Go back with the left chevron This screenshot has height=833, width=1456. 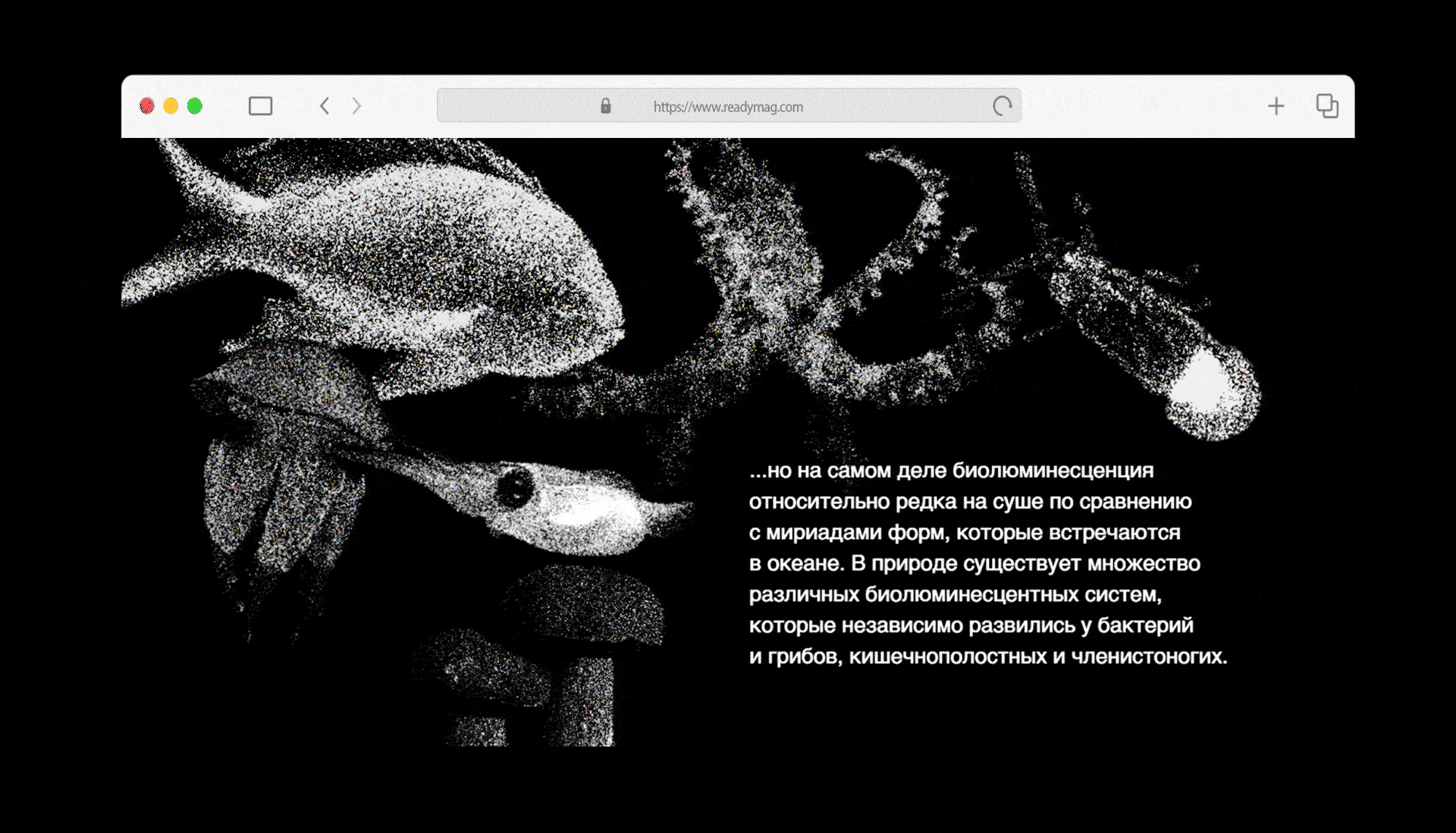(x=325, y=106)
